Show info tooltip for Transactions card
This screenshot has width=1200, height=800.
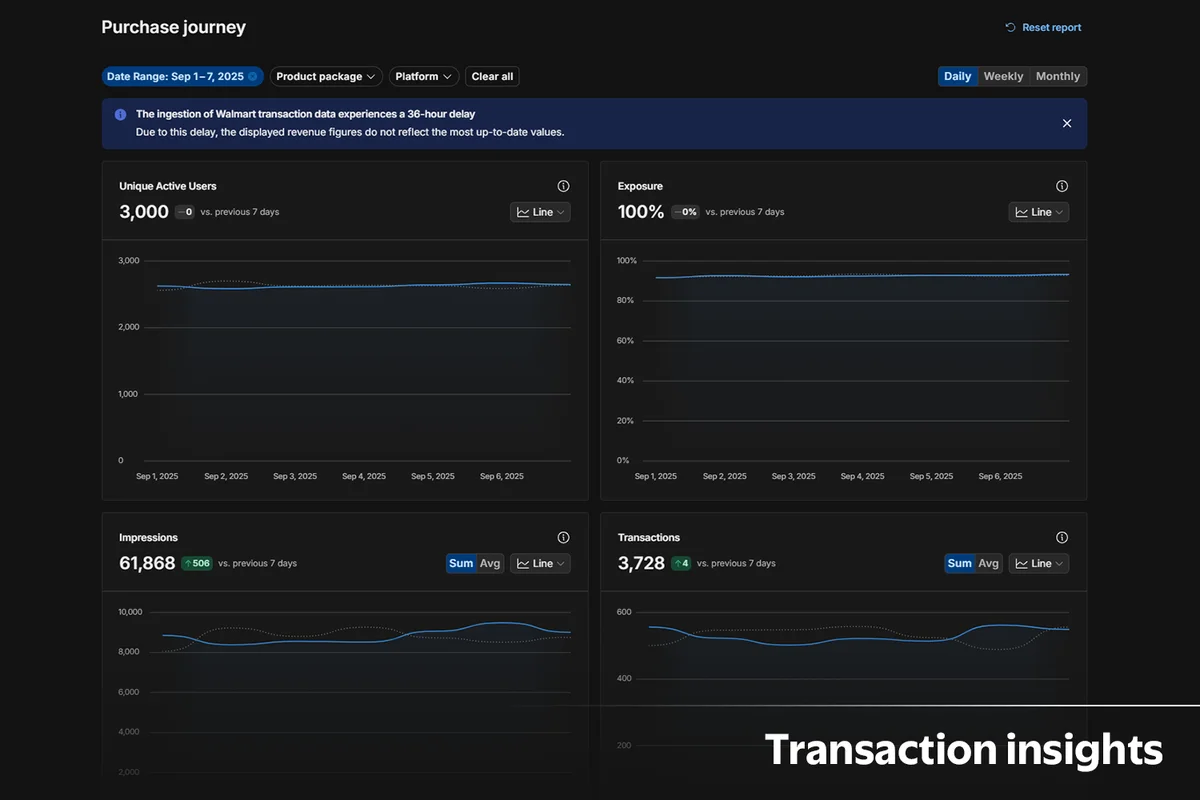[x=1062, y=538]
